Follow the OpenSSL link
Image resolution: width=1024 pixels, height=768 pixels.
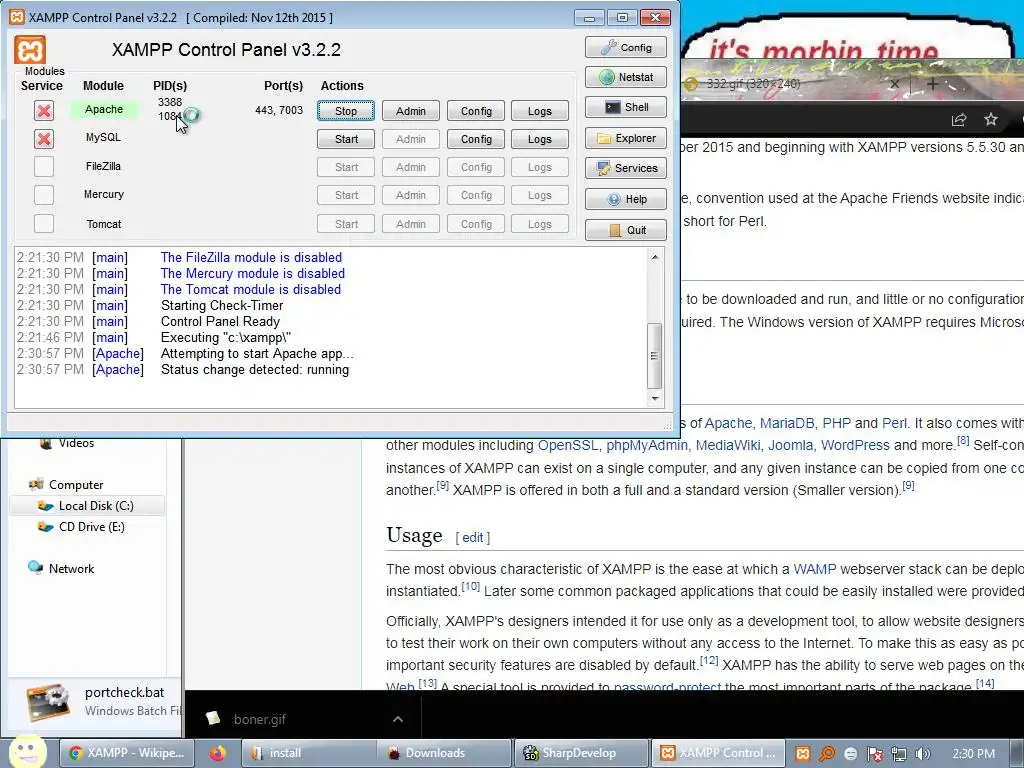pyautogui.click(x=568, y=445)
